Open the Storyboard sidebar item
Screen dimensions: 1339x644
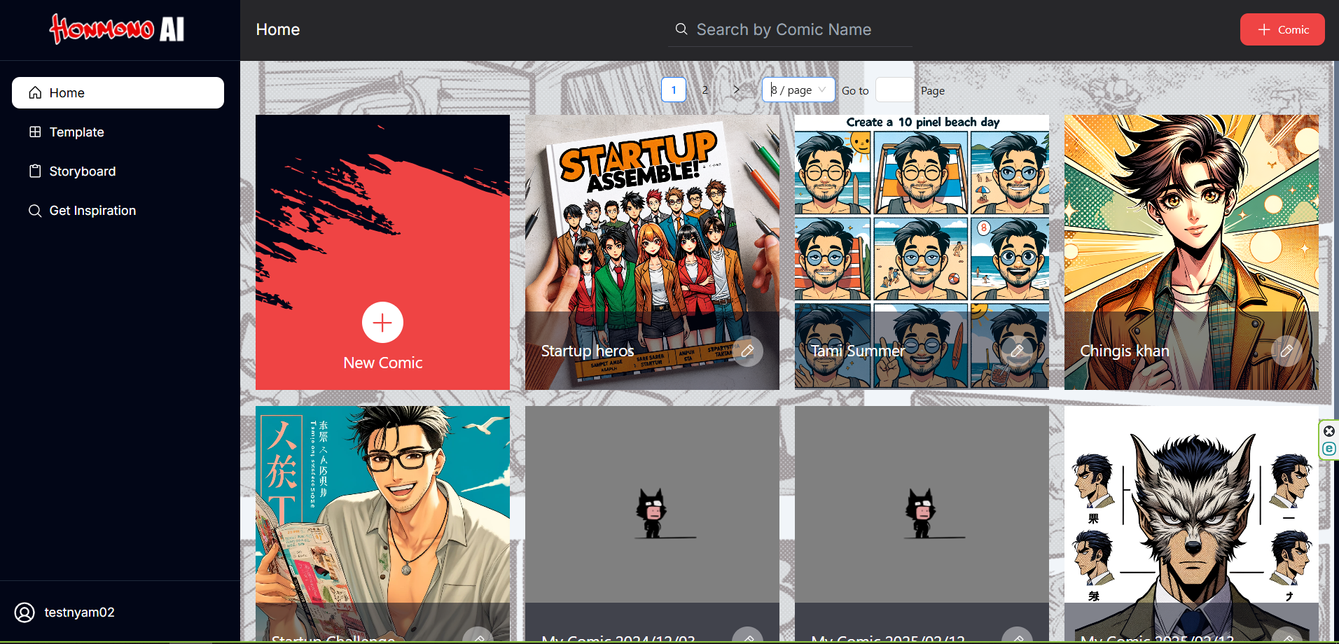(118, 171)
